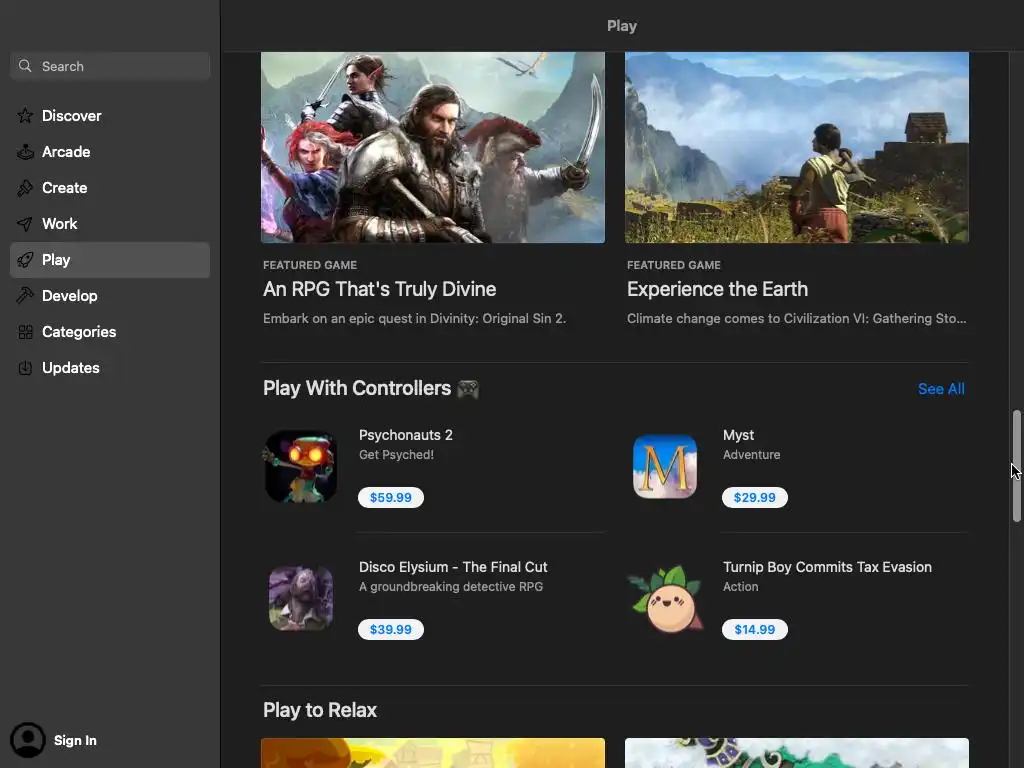
Task: Open Psychonauts 2 app icon
Action: (x=300, y=466)
